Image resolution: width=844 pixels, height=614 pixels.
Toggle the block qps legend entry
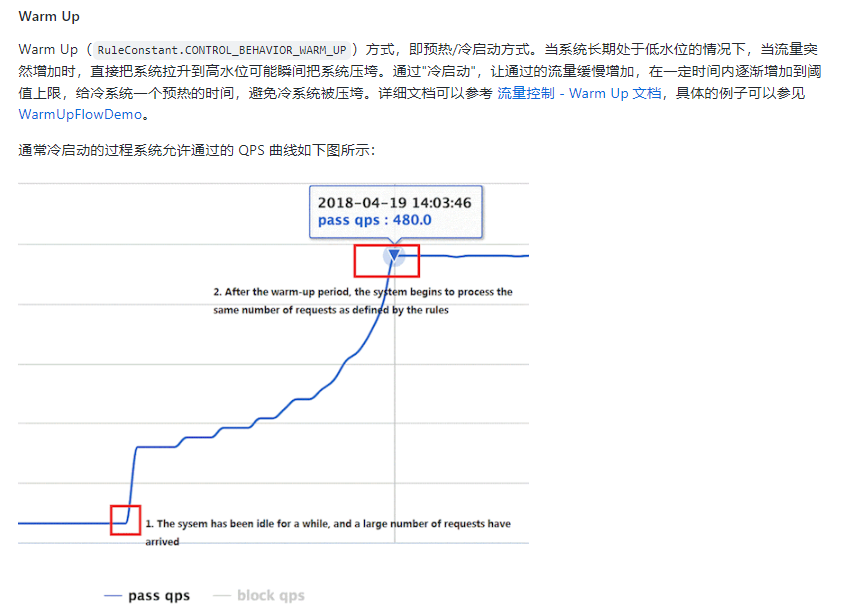tap(259, 596)
